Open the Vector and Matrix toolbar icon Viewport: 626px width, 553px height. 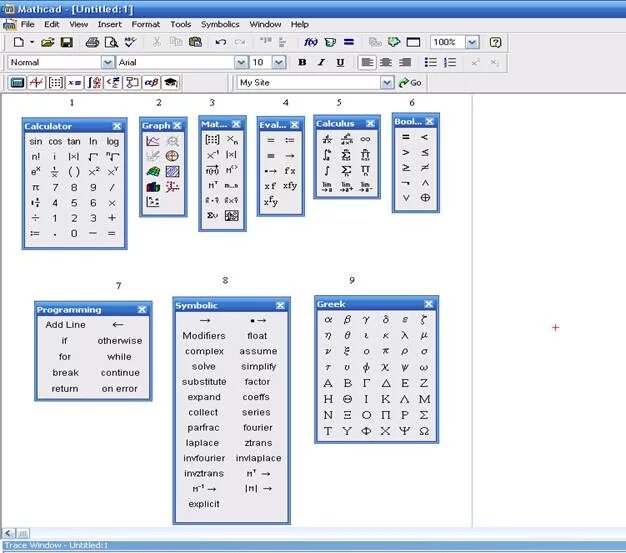(x=55, y=83)
